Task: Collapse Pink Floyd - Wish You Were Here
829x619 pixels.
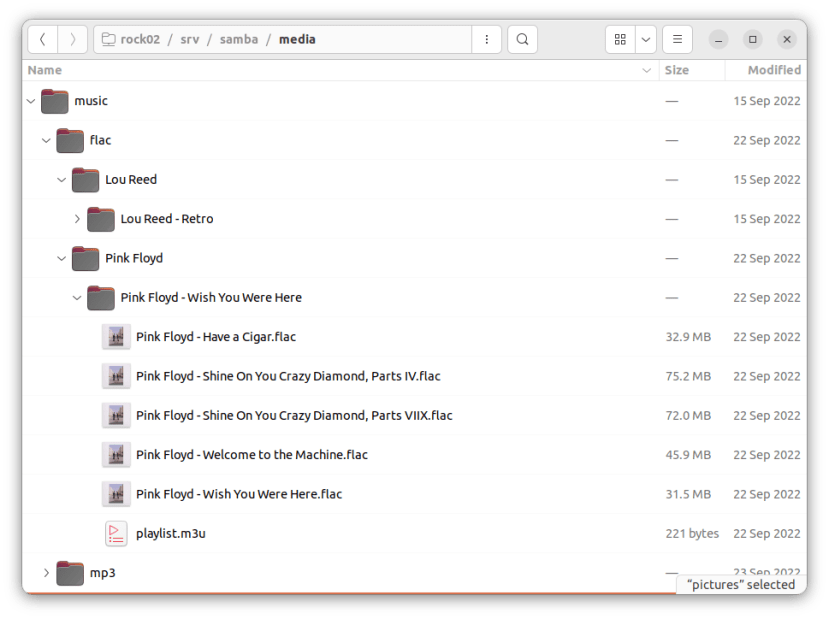Action: pos(77,298)
